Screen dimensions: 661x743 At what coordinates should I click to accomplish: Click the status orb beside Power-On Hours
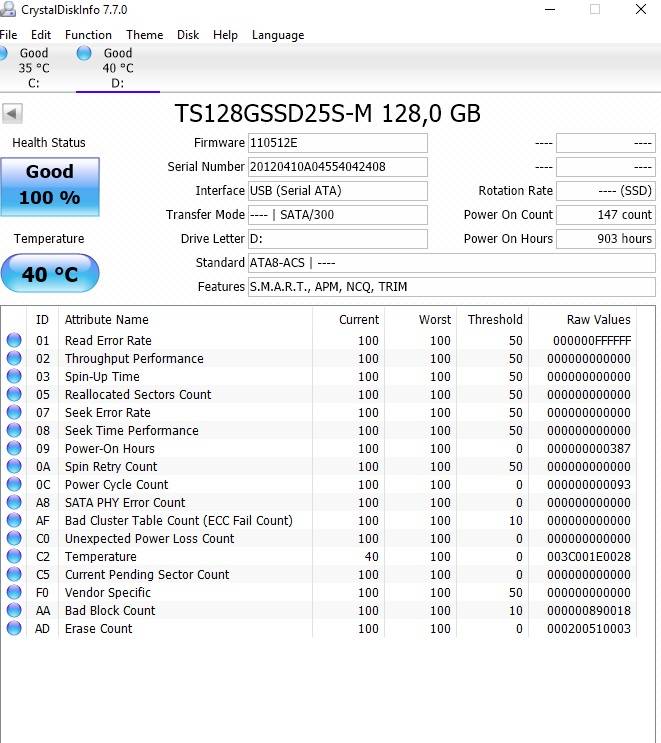14,449
